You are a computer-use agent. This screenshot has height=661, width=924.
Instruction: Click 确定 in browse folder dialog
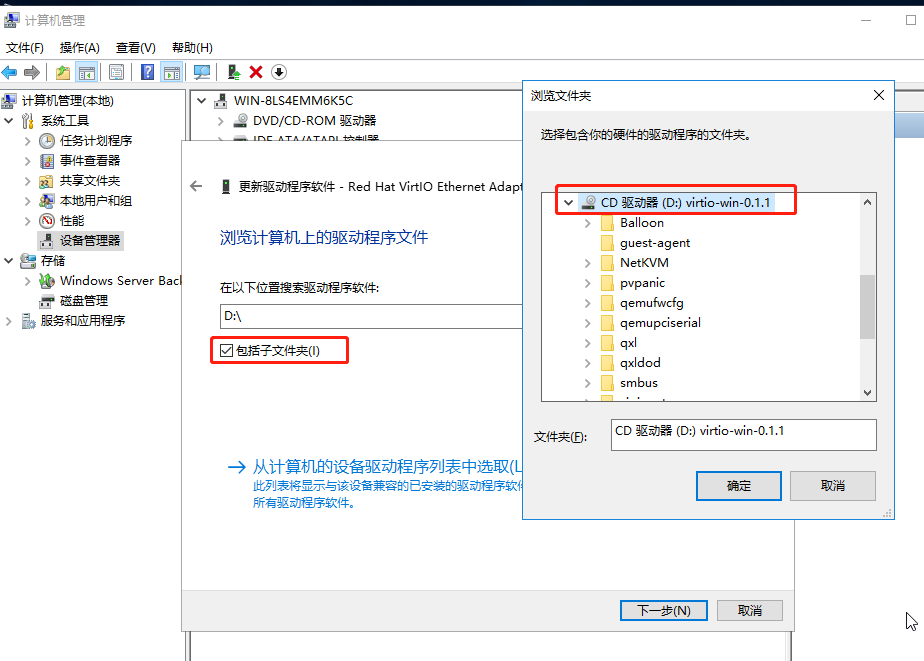(x=739, y=486)
